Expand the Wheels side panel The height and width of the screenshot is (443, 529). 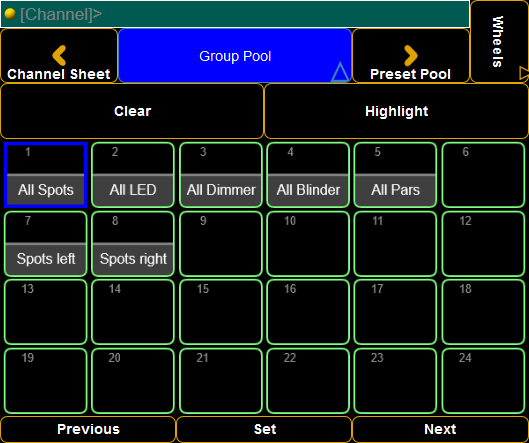(499, 41)
